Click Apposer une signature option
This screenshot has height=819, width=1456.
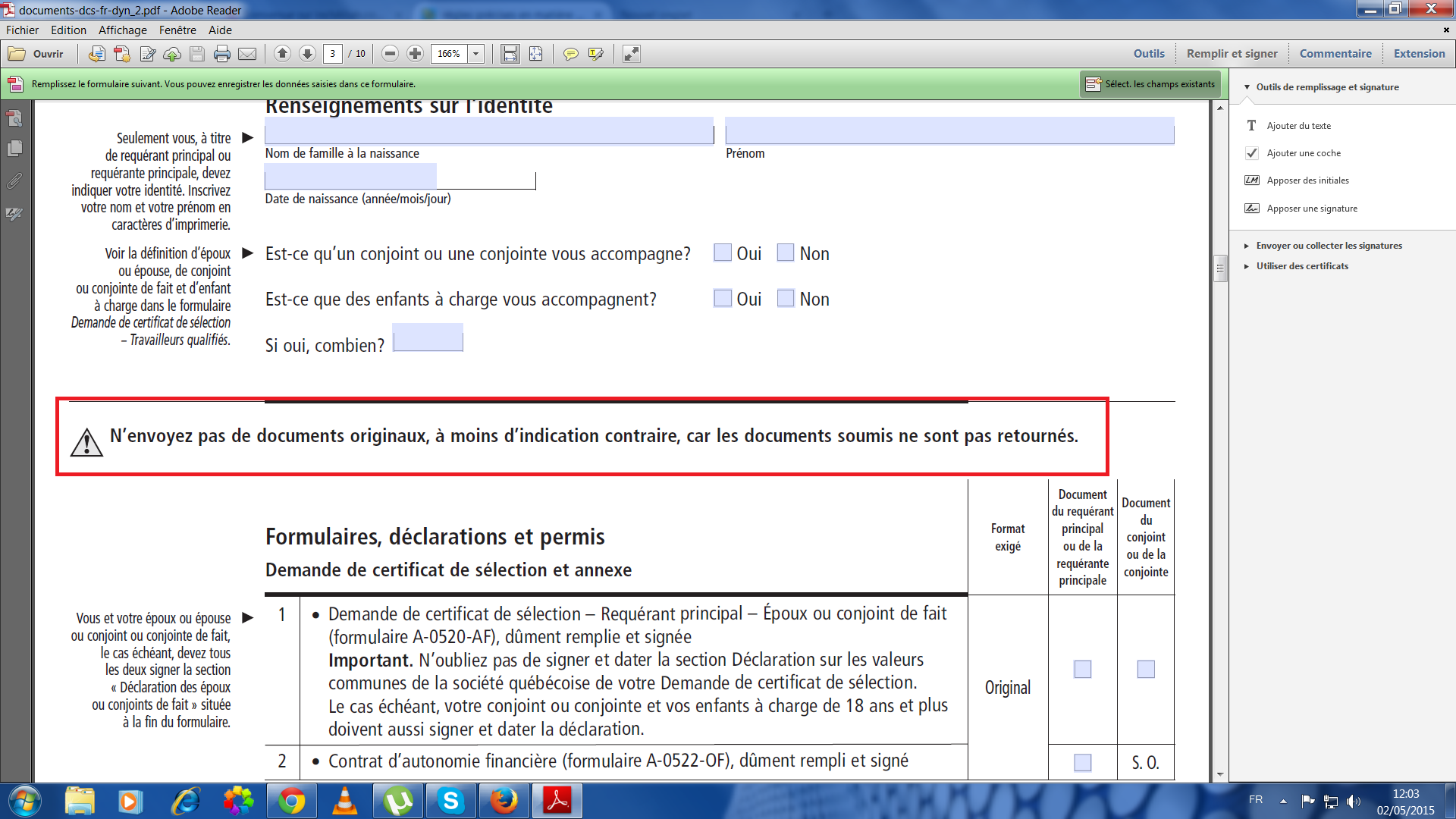coord(1311,209)
